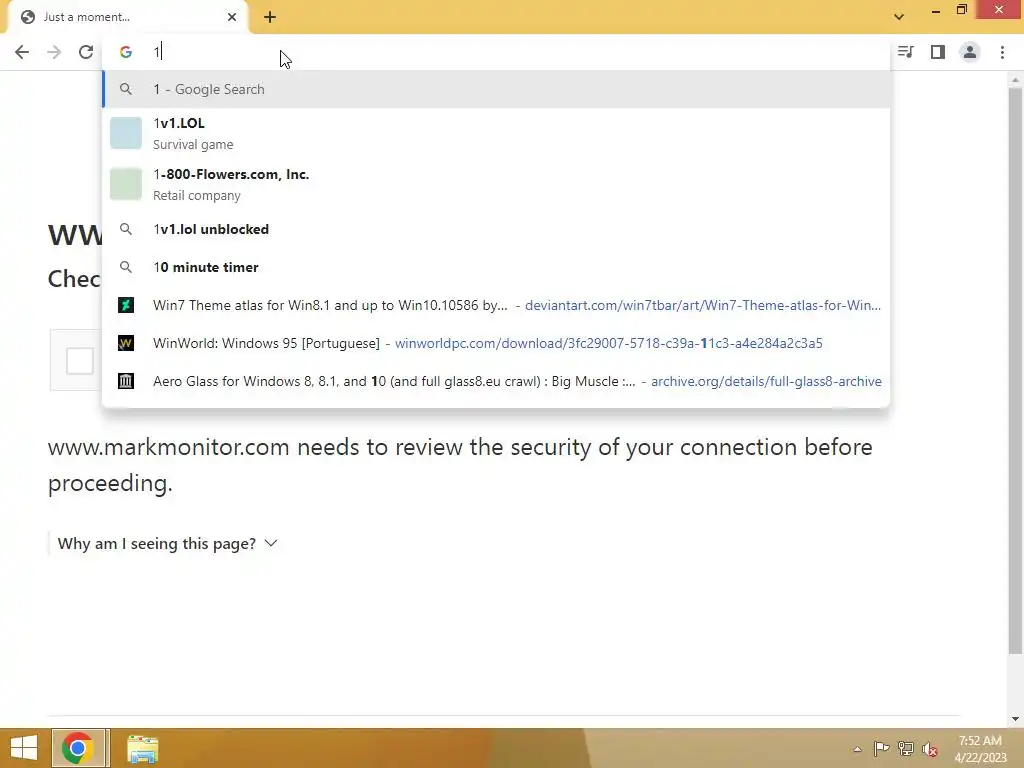
Task: Open the media controls icon
Action: pyautogui.click(x=905, y=52)
